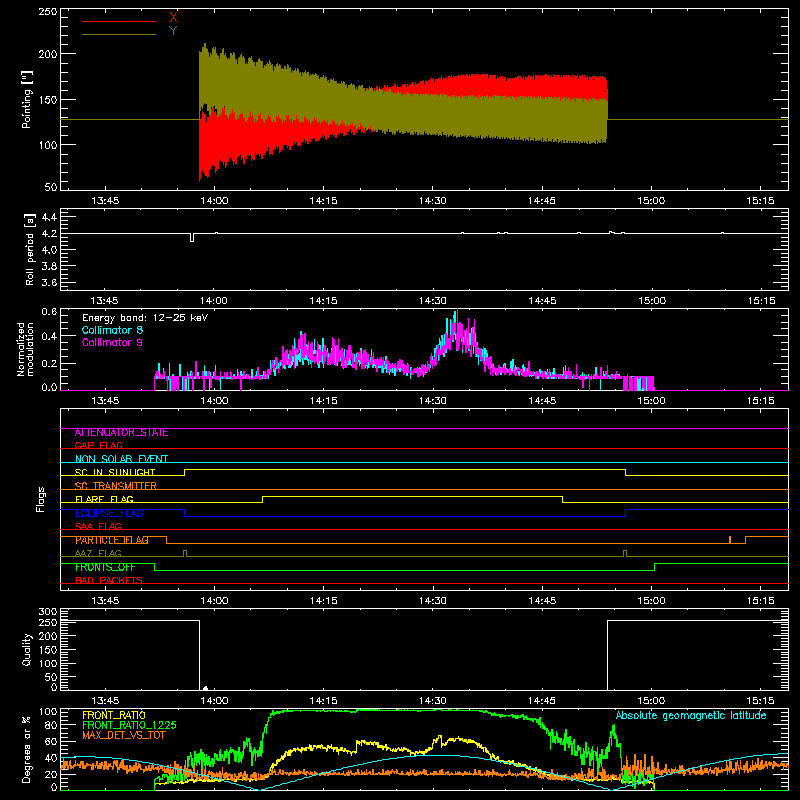
Task: Click the BAD_PACKETS flag label
Action: click(x=109, y=580)
